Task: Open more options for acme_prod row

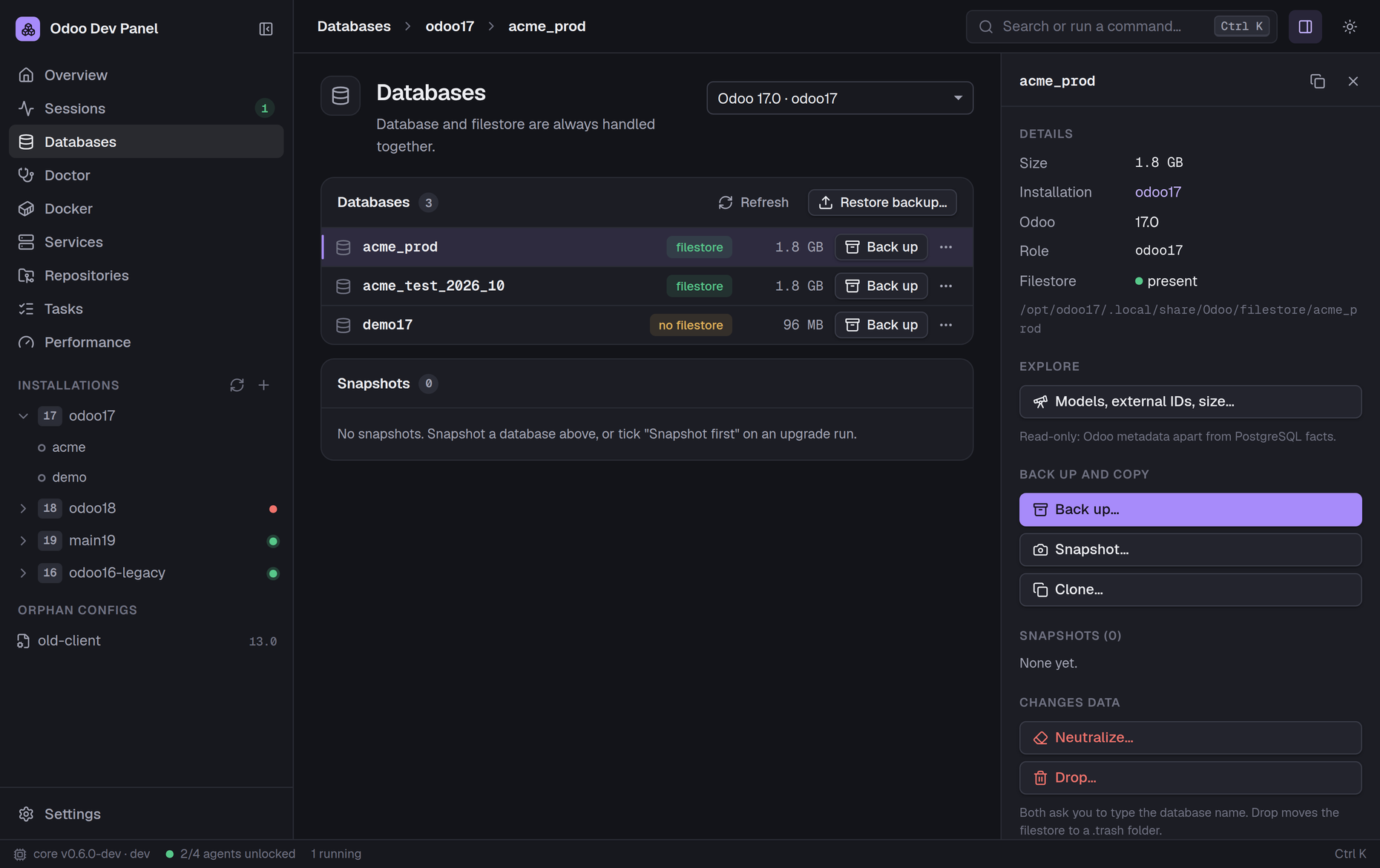Action: pyautogui.click(x=945, y=247)
